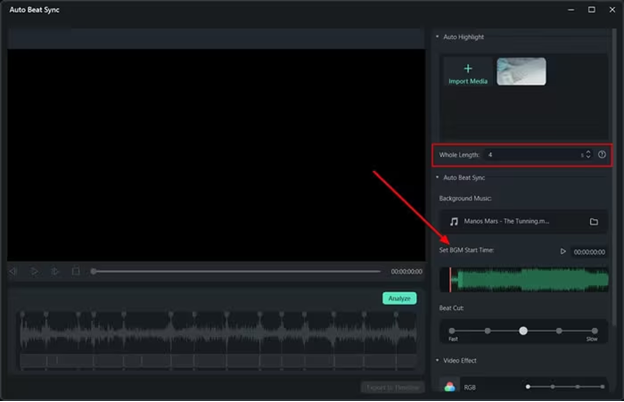Click the music note icon beside track name
The image size is (624, 402).
click(454, 222)
